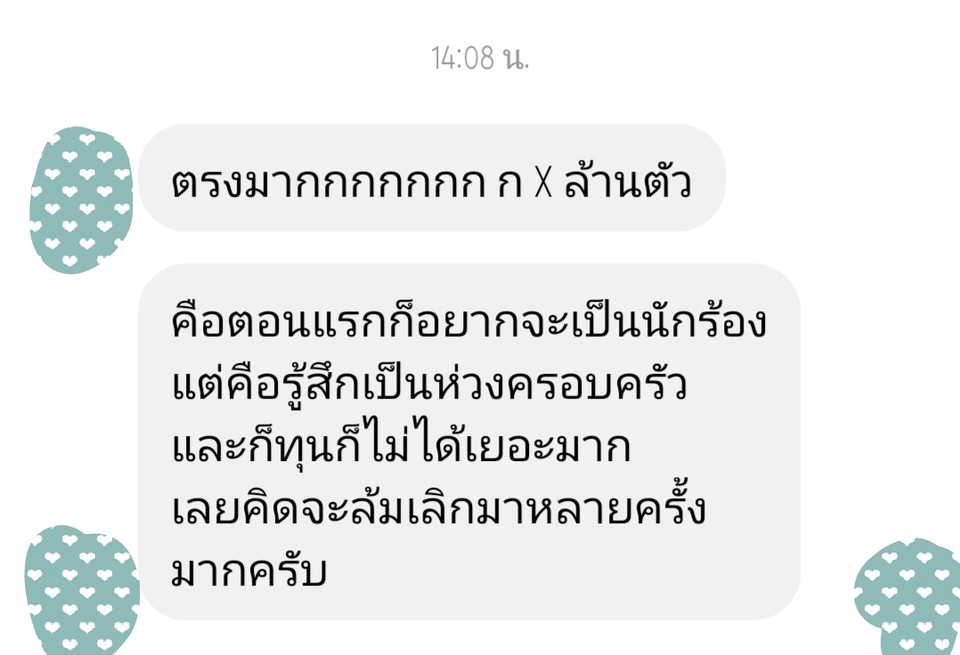The height and width of the screenshot is (655, 960).
Task: Select the message bubble 'ตรงมากกกกกกก ก X ล้านตัว'
Action: [432, 178]
